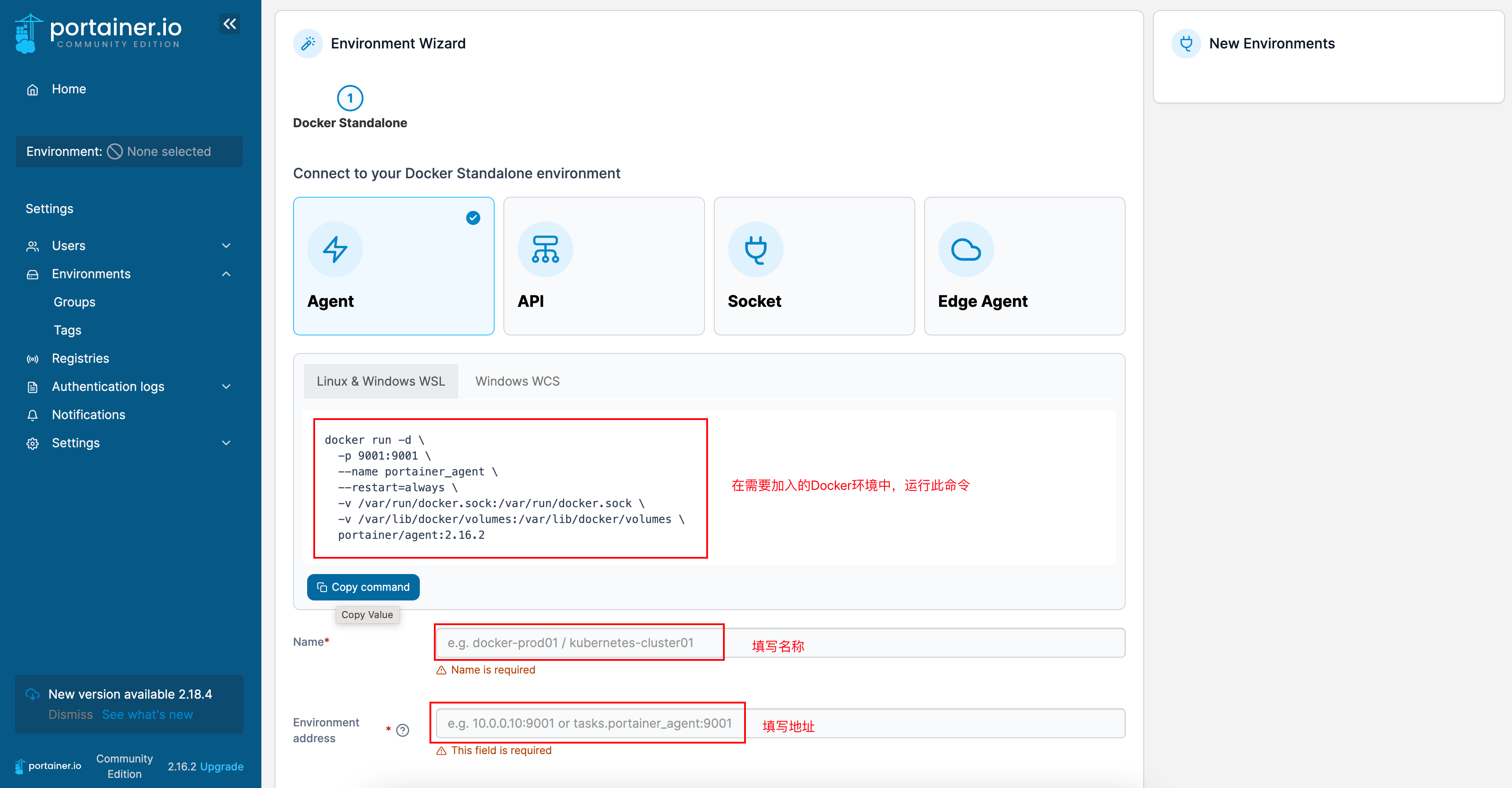Expand the Users submenu chevron
Viewport: 1512px width, 788px height.
click(226, 246)
